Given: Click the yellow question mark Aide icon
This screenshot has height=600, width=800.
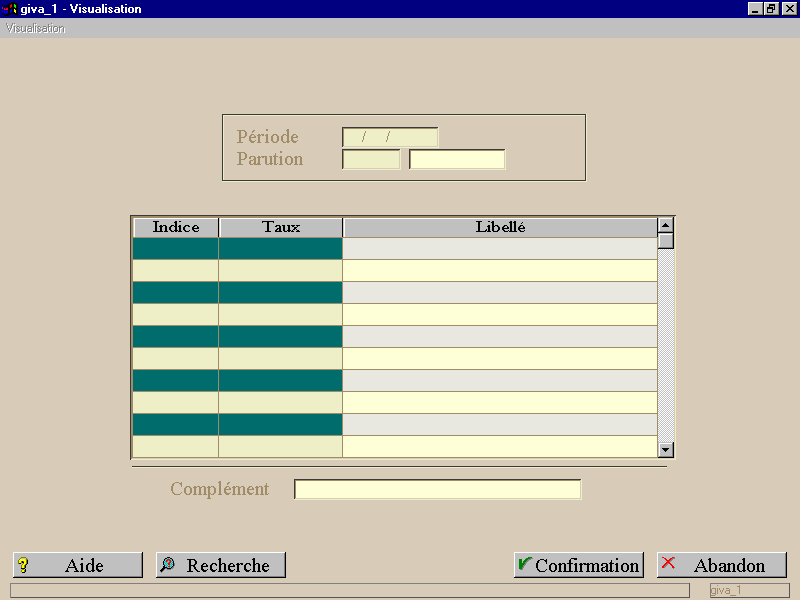Looking at the screenshot, I should point(23,565).
